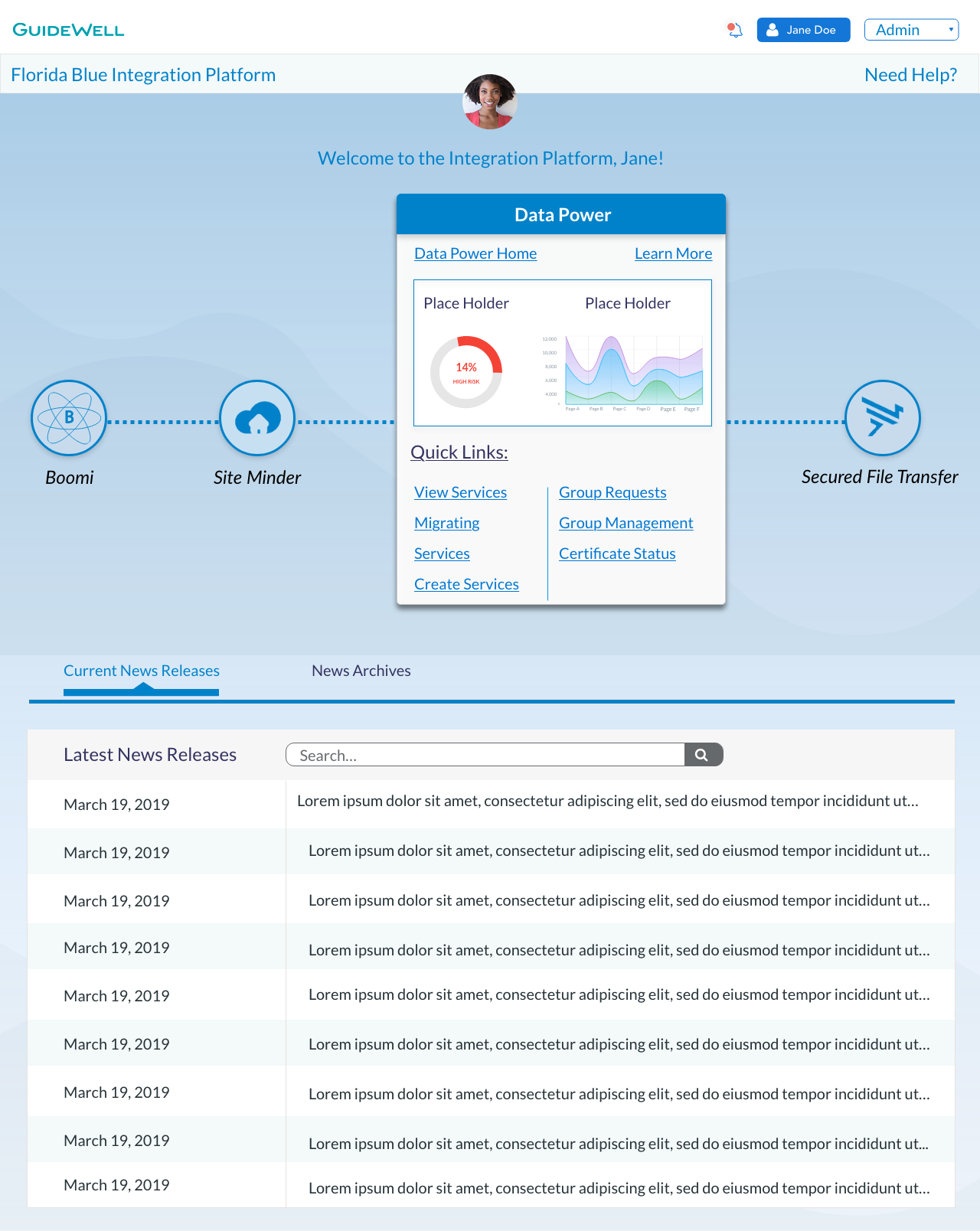This screenshot has width=980, height=1231.
Task: Select the Boomi atom icon
Action: (x=69, y=418)
